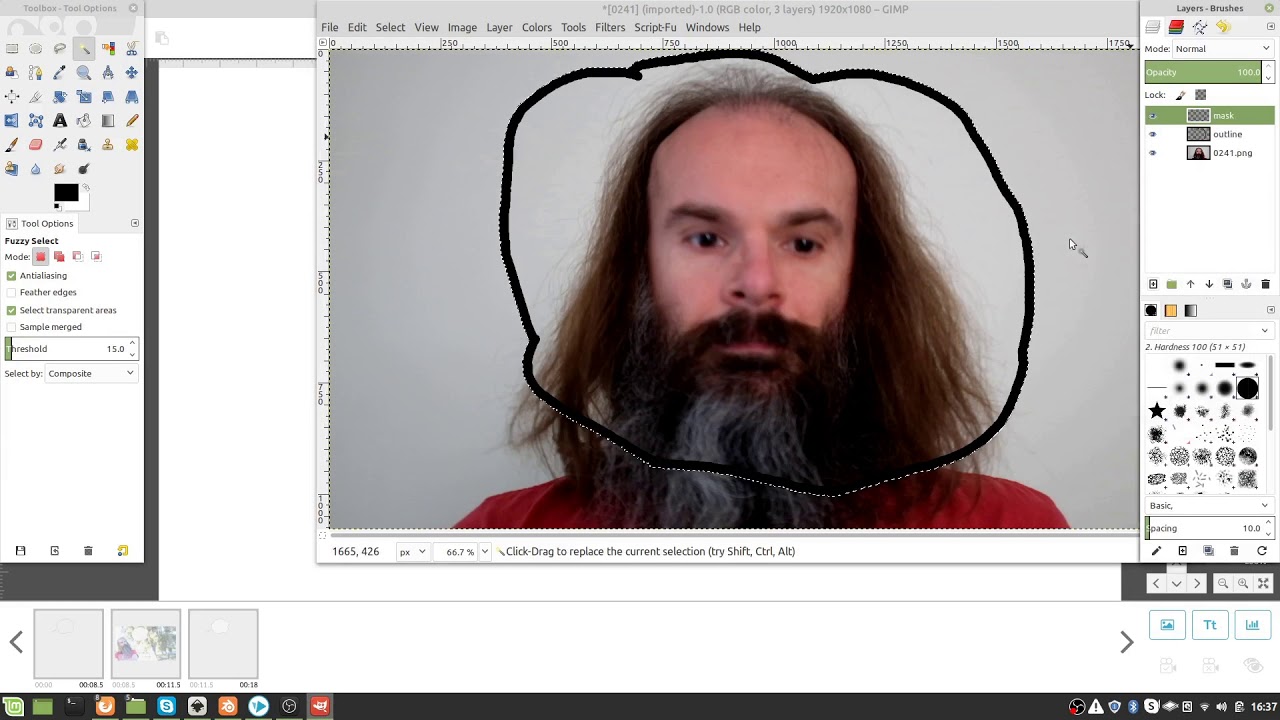Select the Heal bandage tool

coord(132,144)
